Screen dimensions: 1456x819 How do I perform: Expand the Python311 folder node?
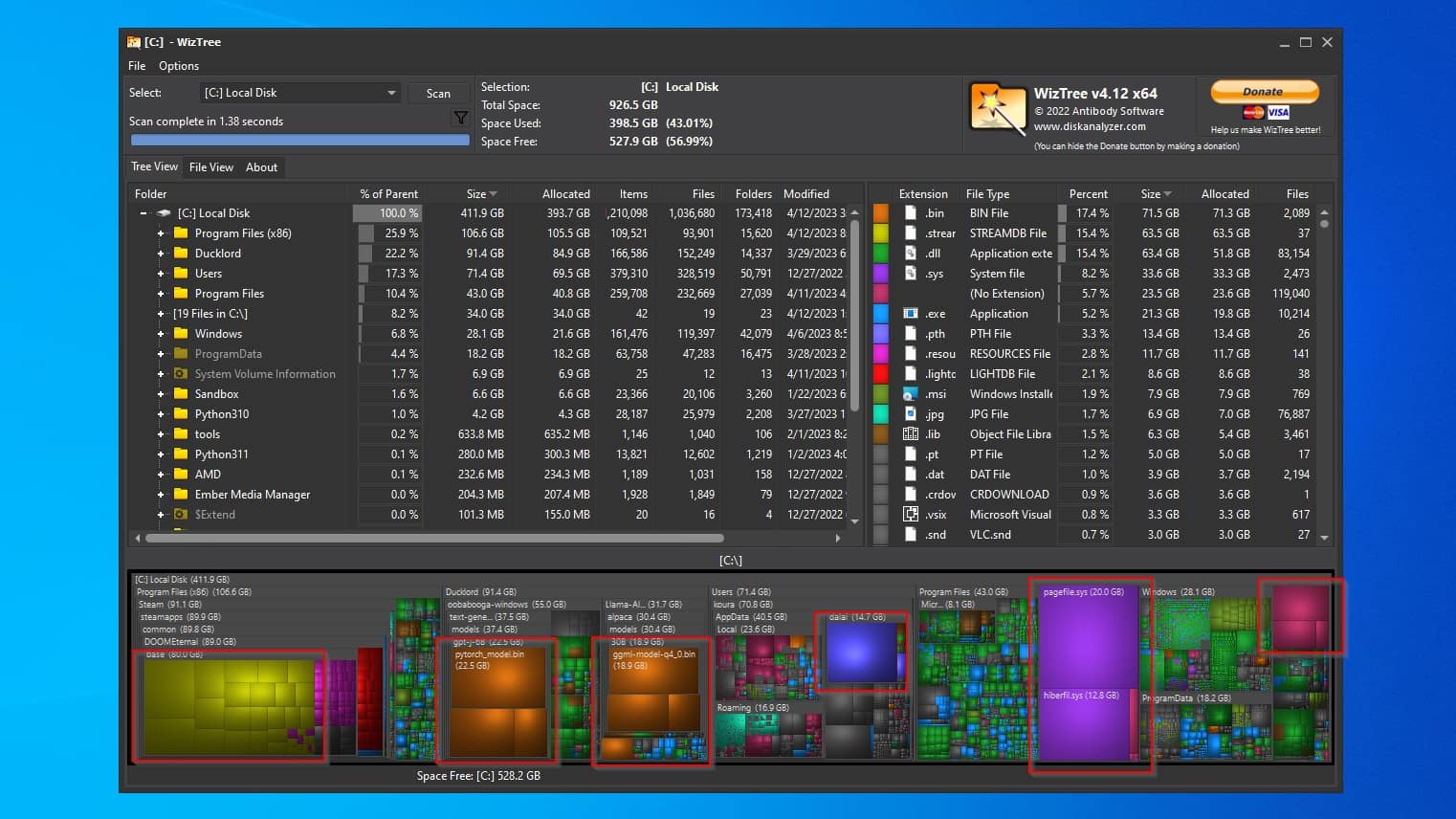pyautogui.click(x=161, y=454)
